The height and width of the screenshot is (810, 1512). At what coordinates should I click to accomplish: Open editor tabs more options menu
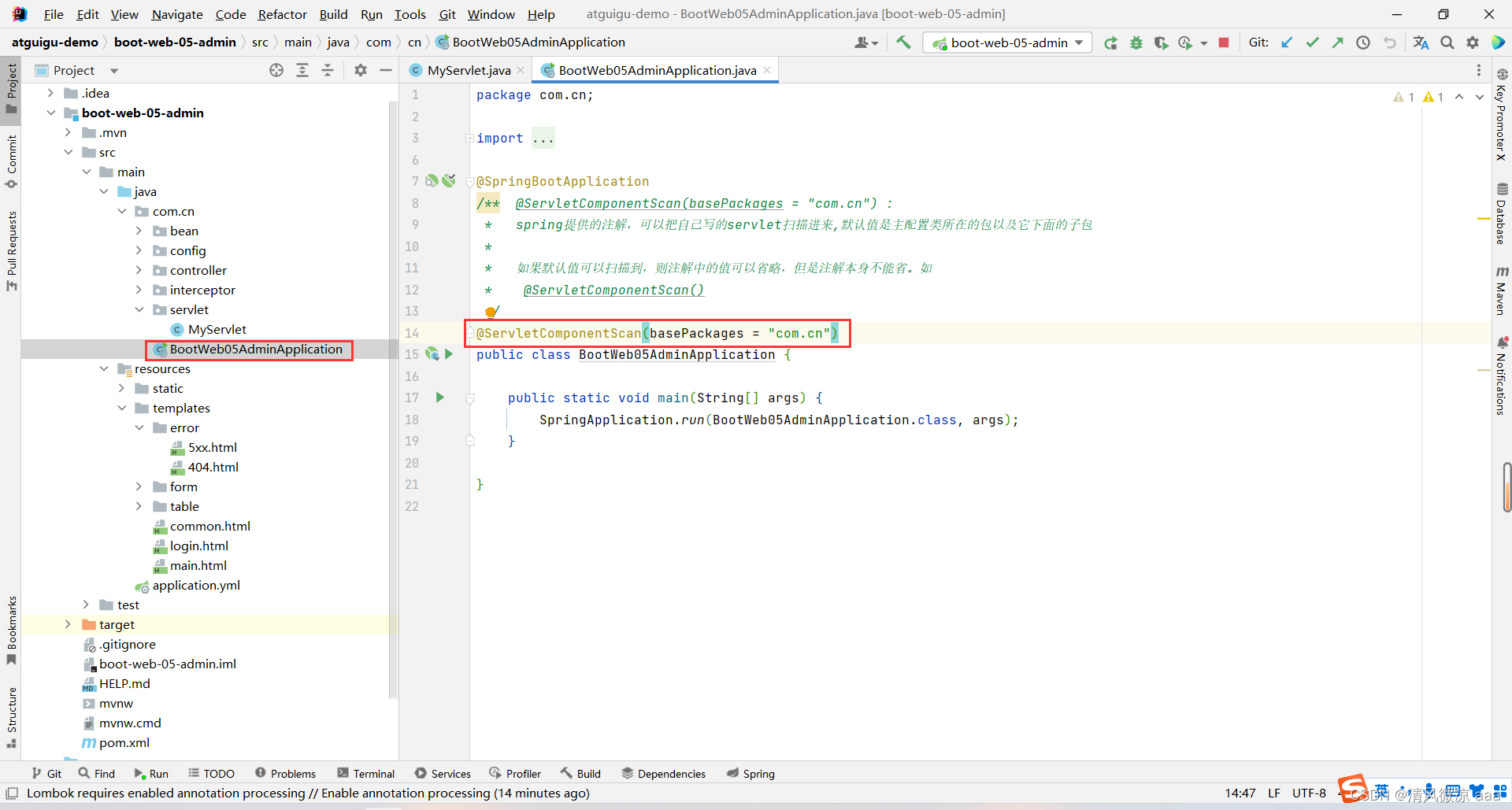(x=1478, y=70)
